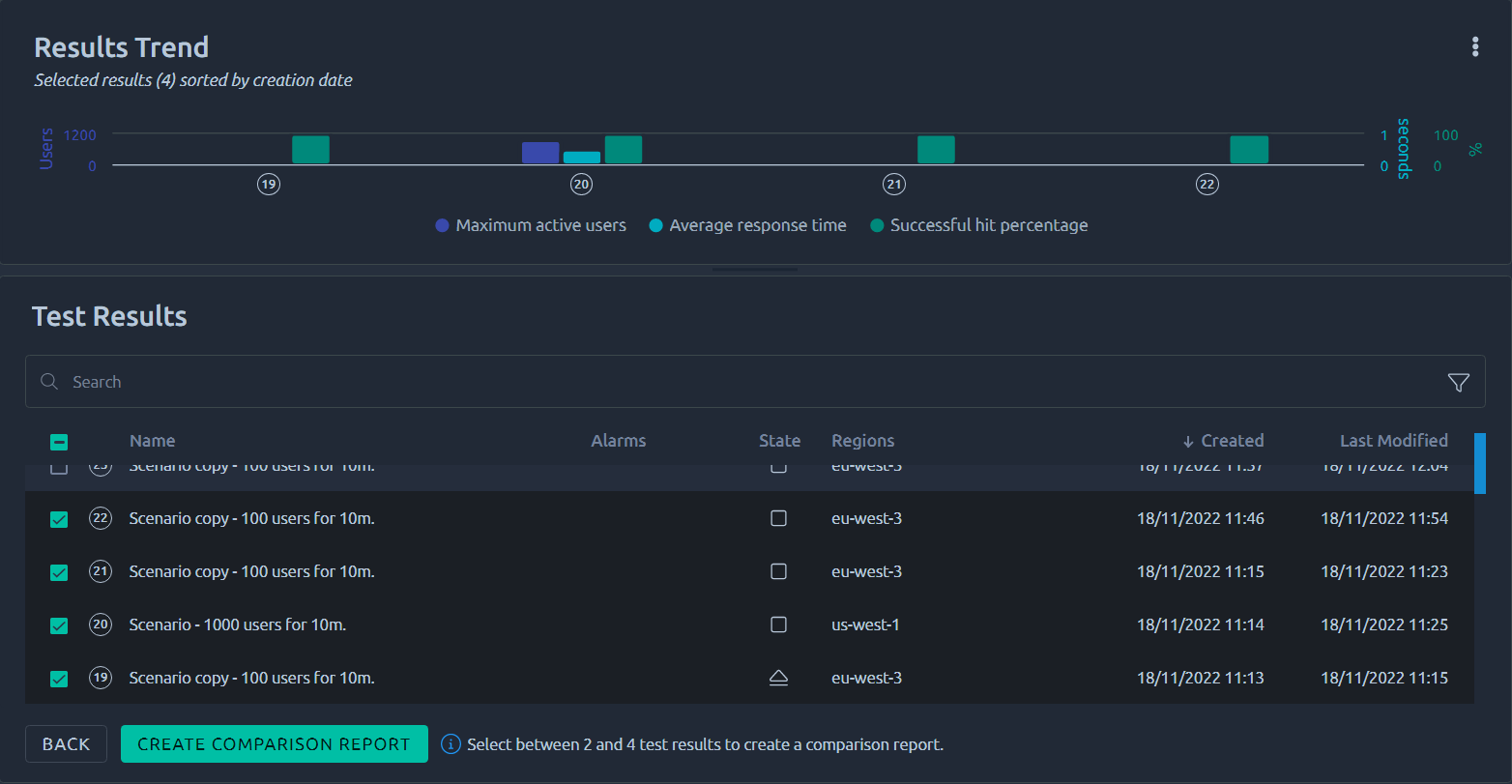The height and width of the screenshot is (784, 1512).
Task: Click the green success bar for result 21
Action: coord(936,150)
